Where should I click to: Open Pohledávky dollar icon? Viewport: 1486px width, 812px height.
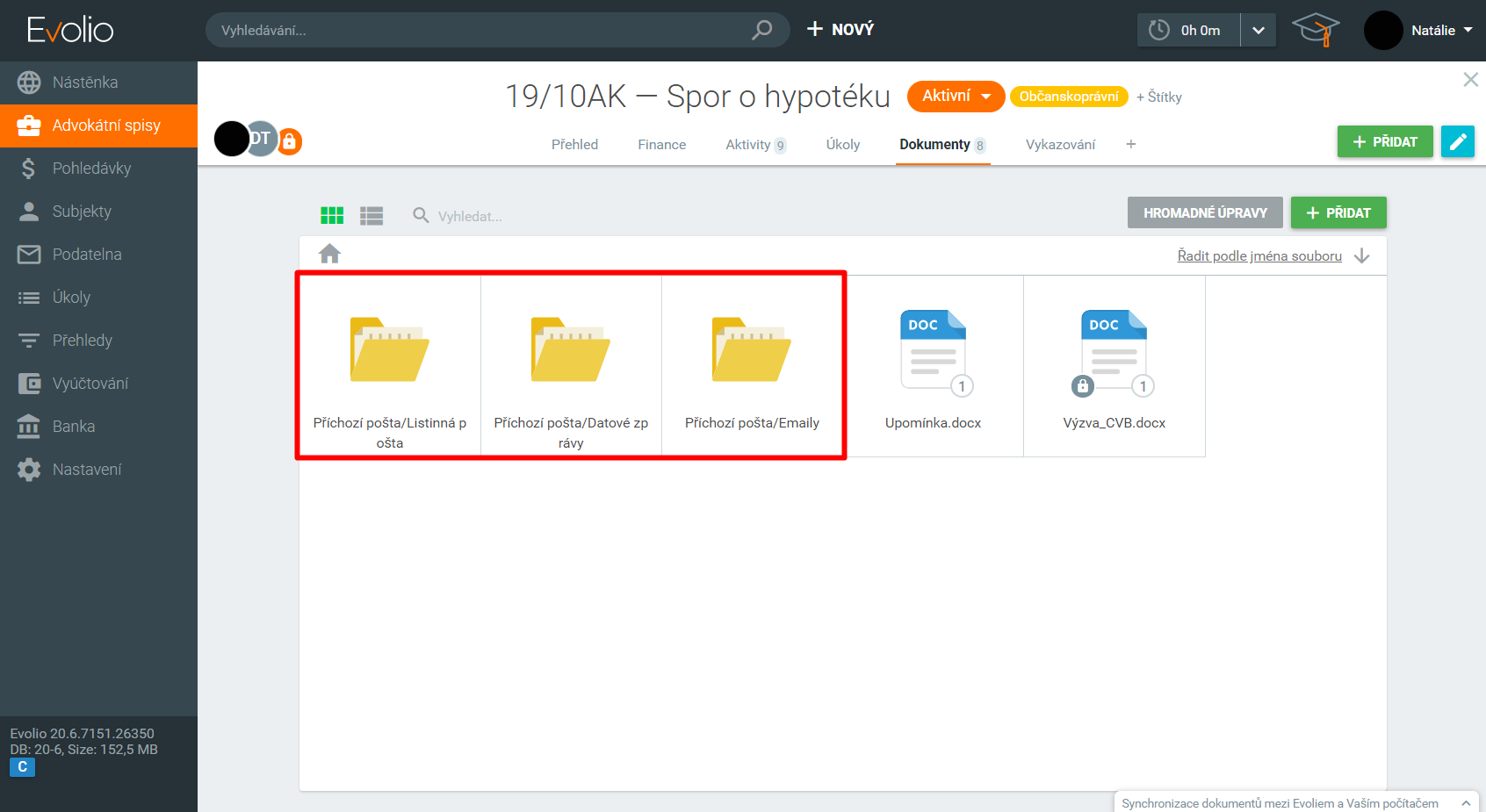coord(29,169)
